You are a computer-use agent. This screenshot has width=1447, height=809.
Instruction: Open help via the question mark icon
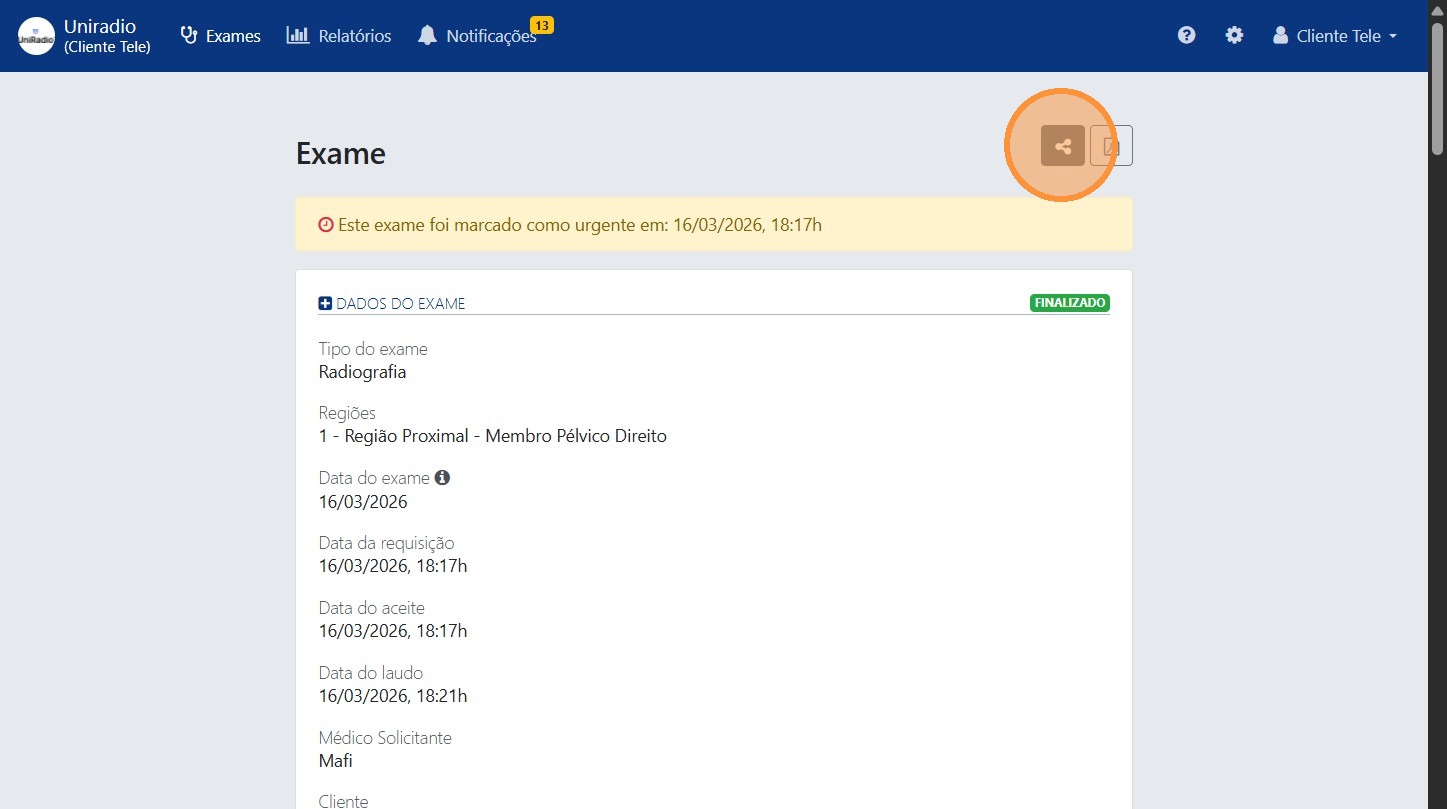tap(1186, 35)
